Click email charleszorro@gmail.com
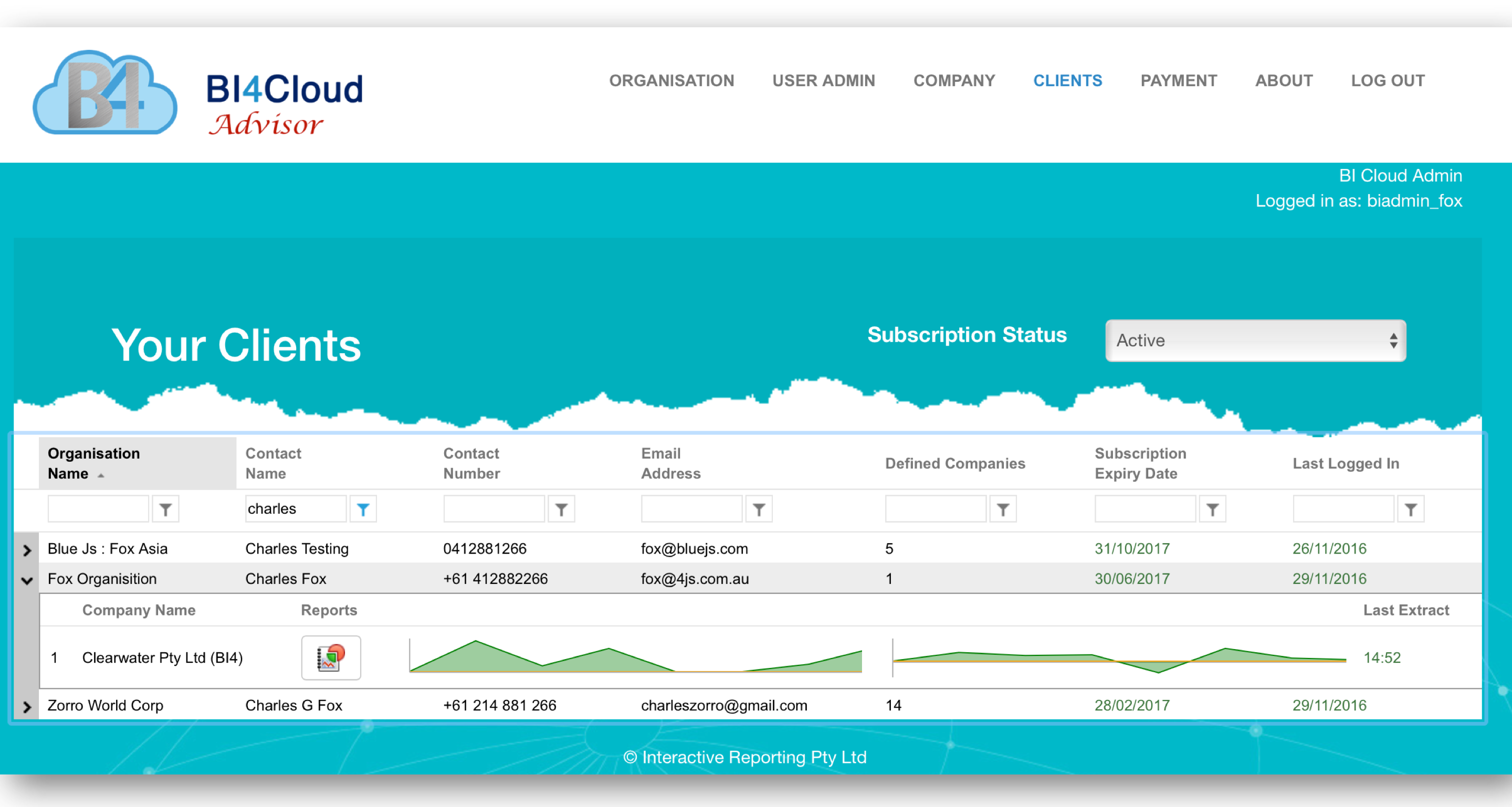The height and width of the screenshot is (807, 1512). 724,706
